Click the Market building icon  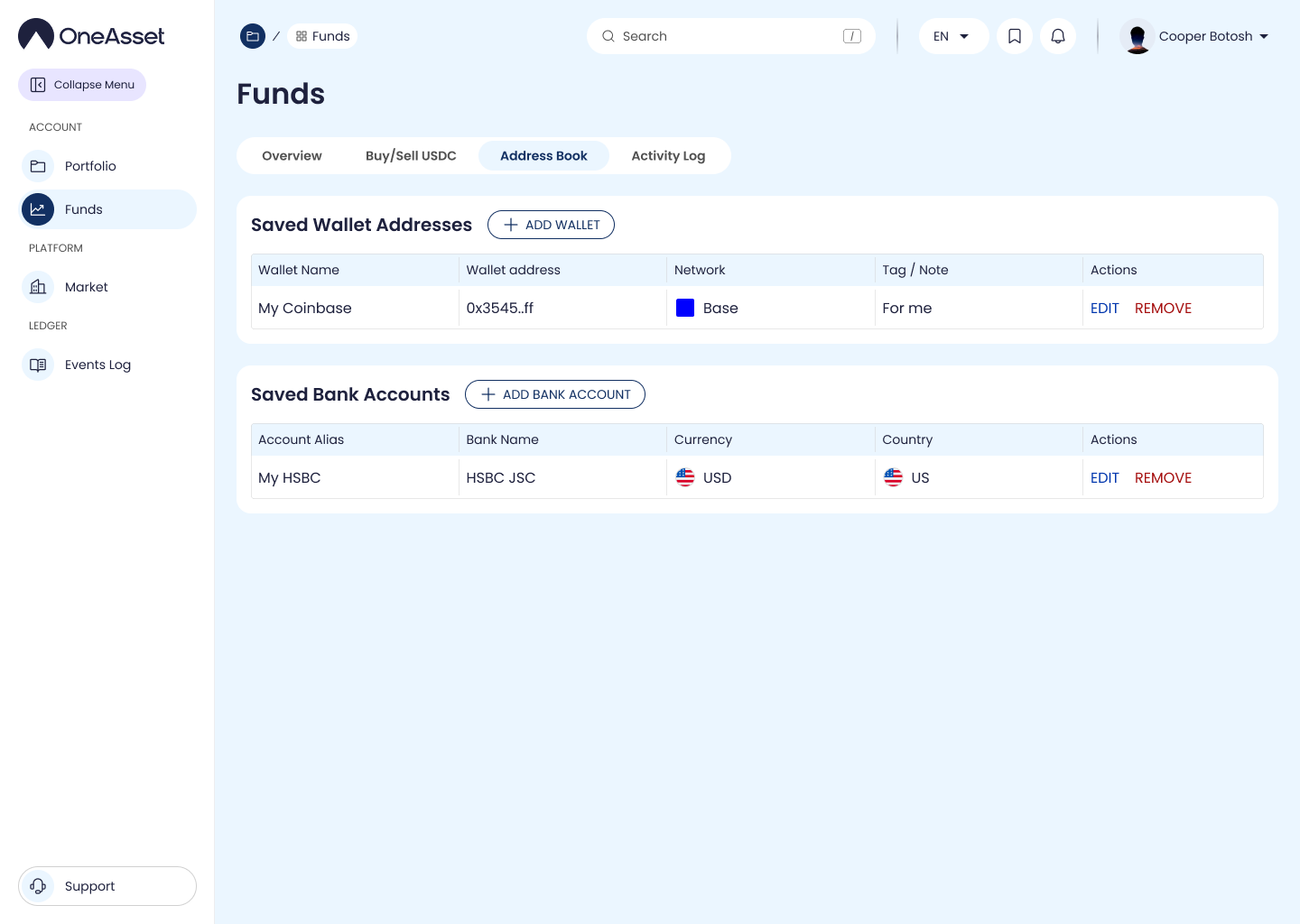point(38,287)
